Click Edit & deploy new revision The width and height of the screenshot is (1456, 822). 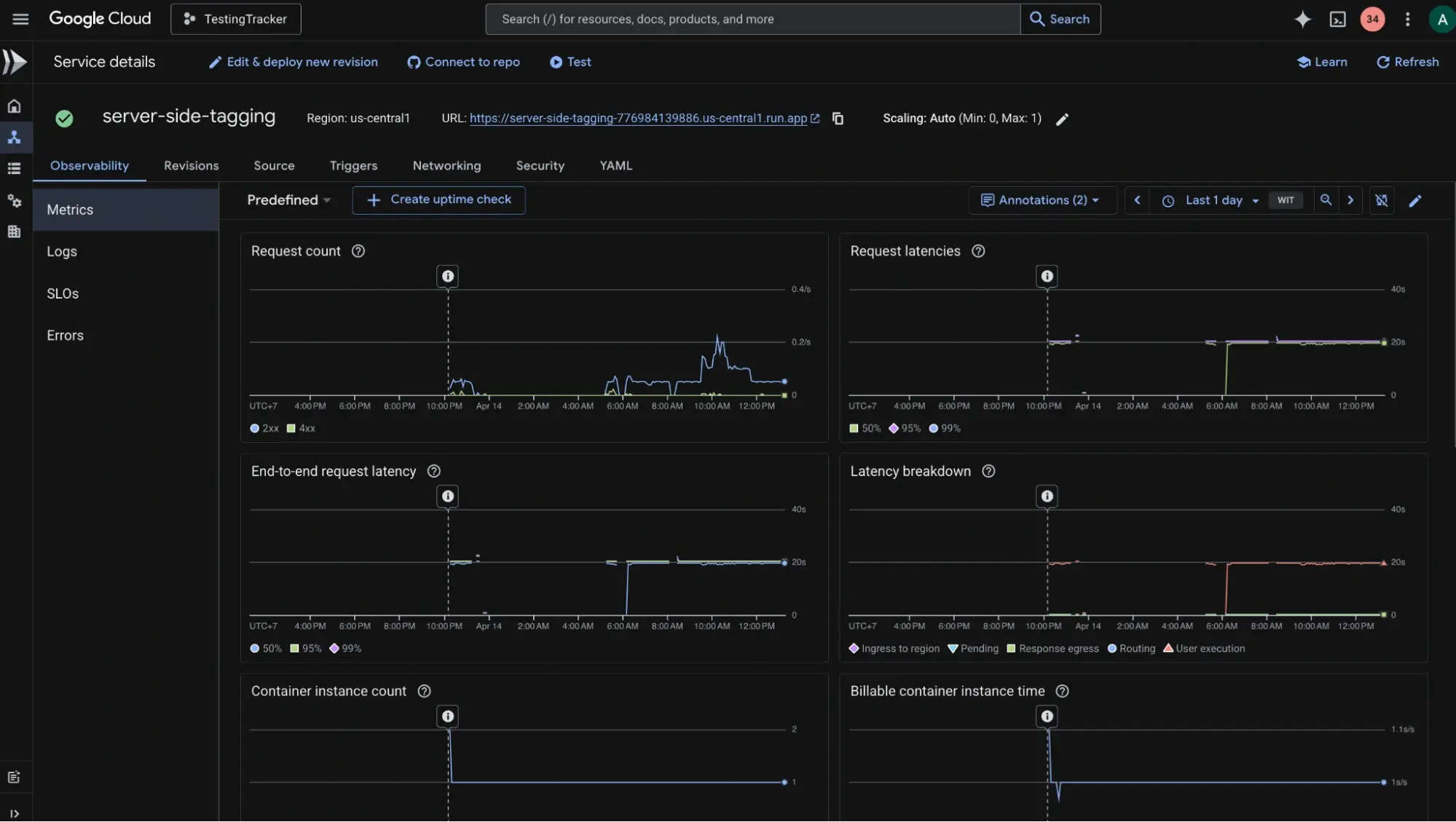pyautogui.click(x=293, y=62)
